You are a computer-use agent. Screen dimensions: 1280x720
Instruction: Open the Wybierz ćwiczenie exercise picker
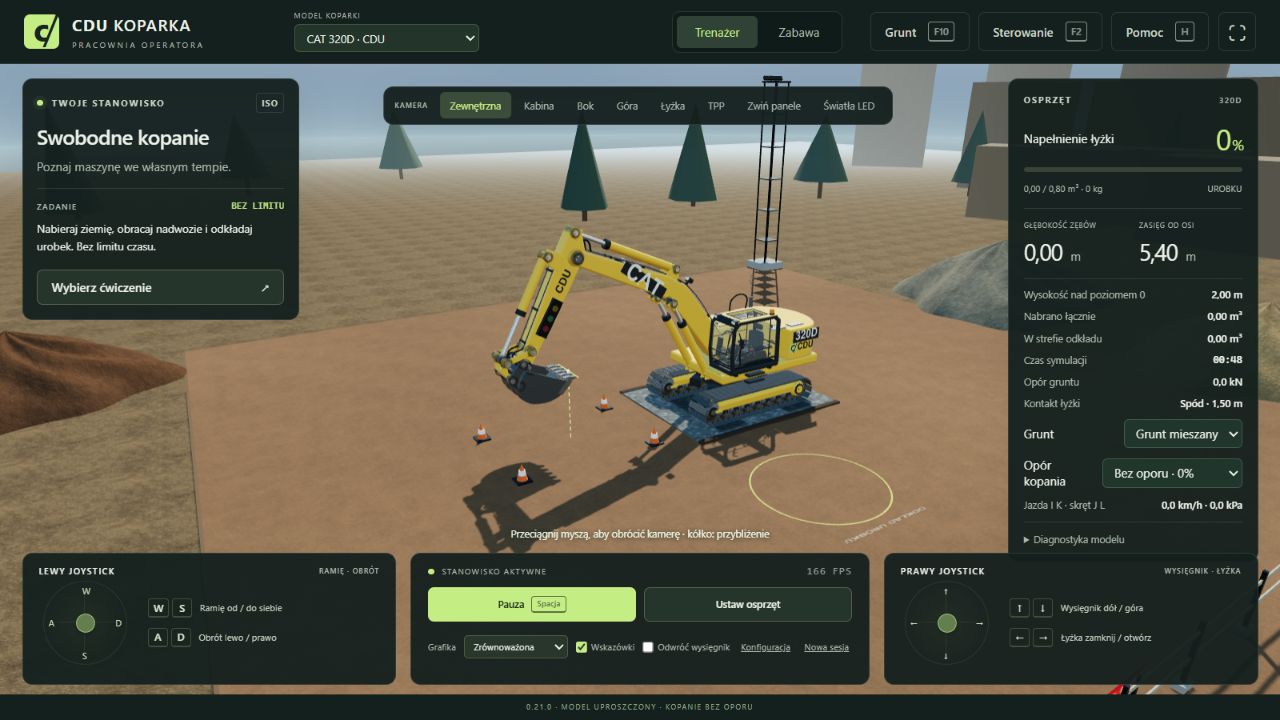pyautogui.click(x=160, y=287)
